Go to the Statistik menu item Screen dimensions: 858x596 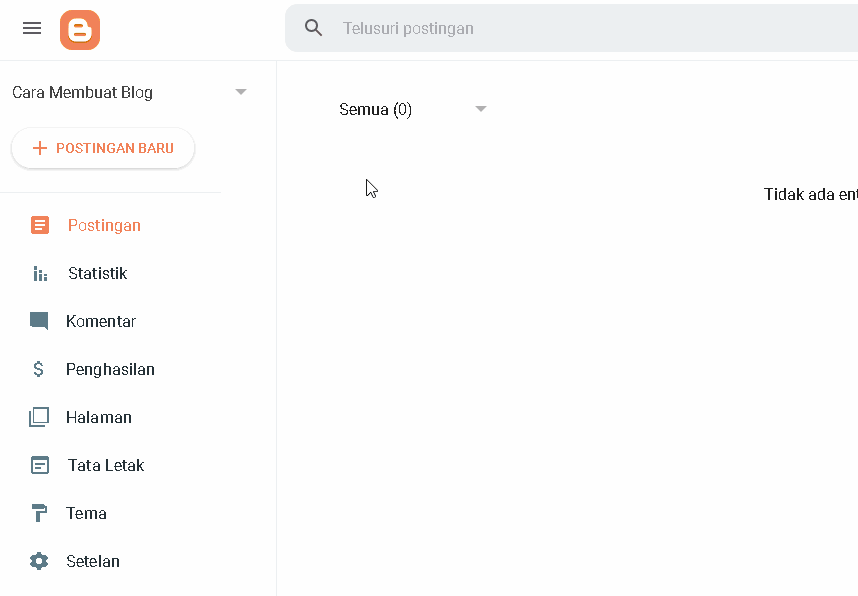click(97, 273)
